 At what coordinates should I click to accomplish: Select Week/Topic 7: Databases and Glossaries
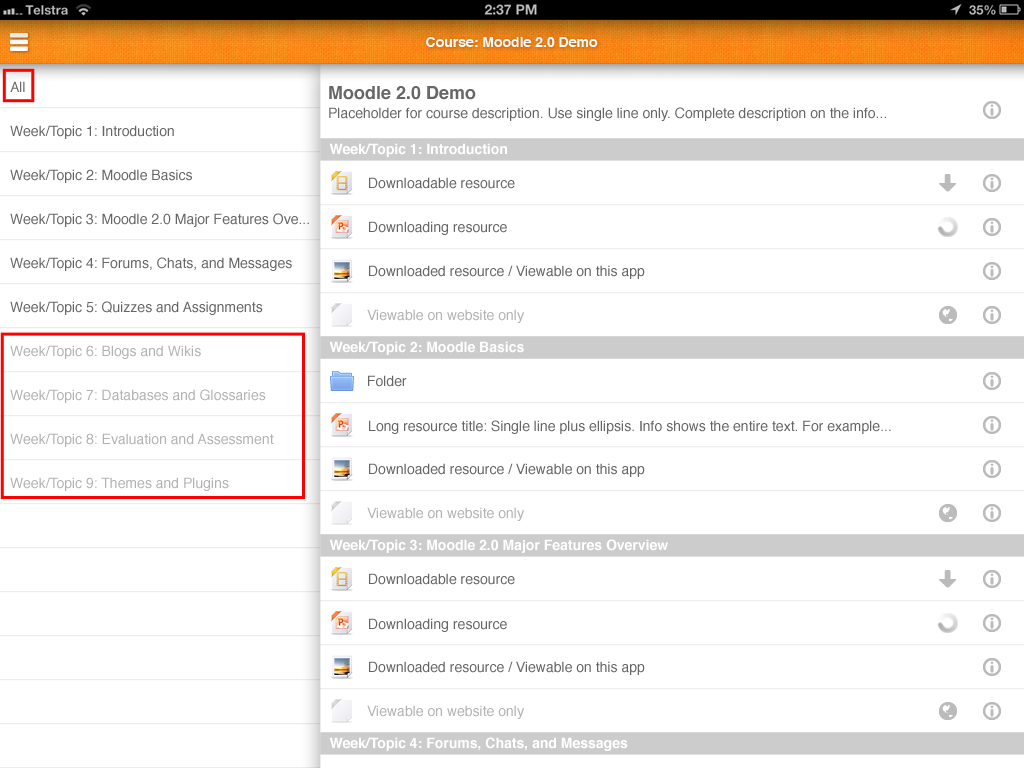(159, 394)
